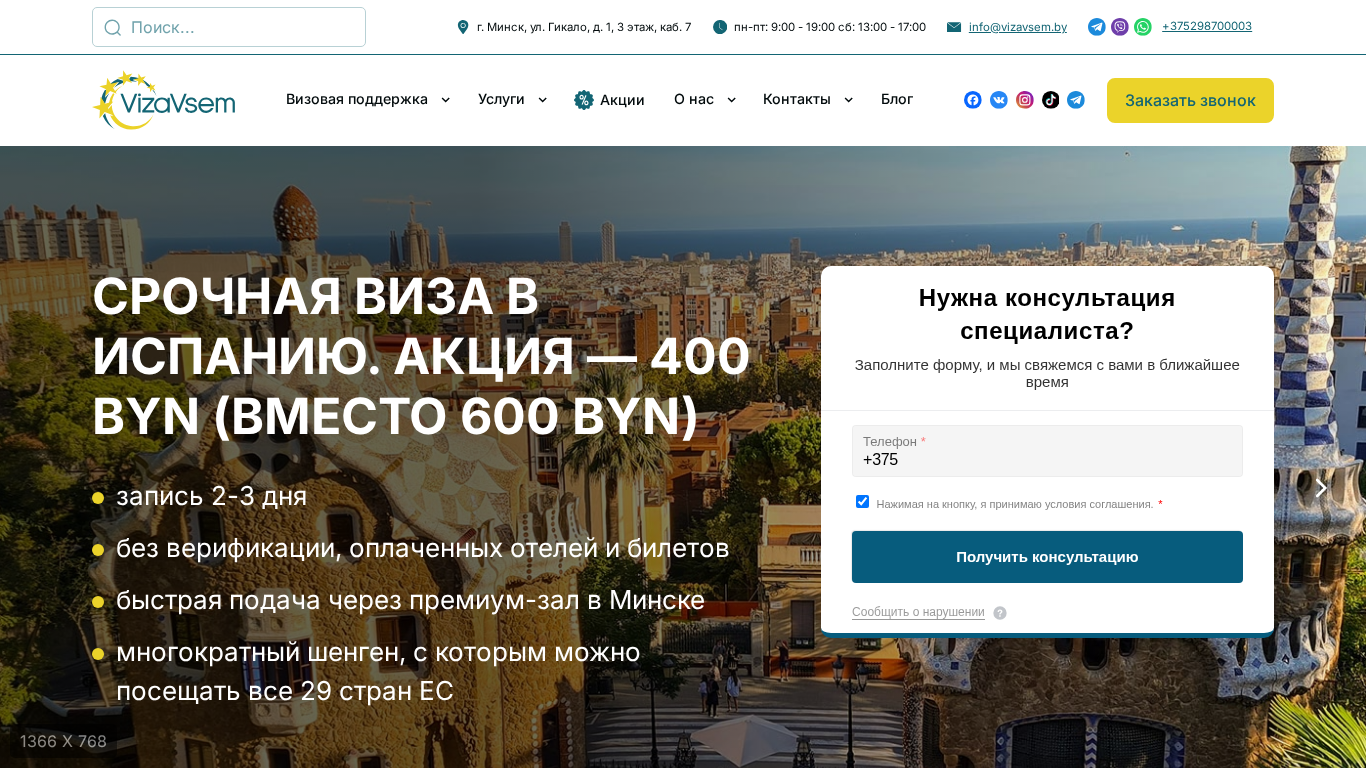The image size is (1366, 768).
Task: Open the О нас menu item
Action: coord(694,100)
